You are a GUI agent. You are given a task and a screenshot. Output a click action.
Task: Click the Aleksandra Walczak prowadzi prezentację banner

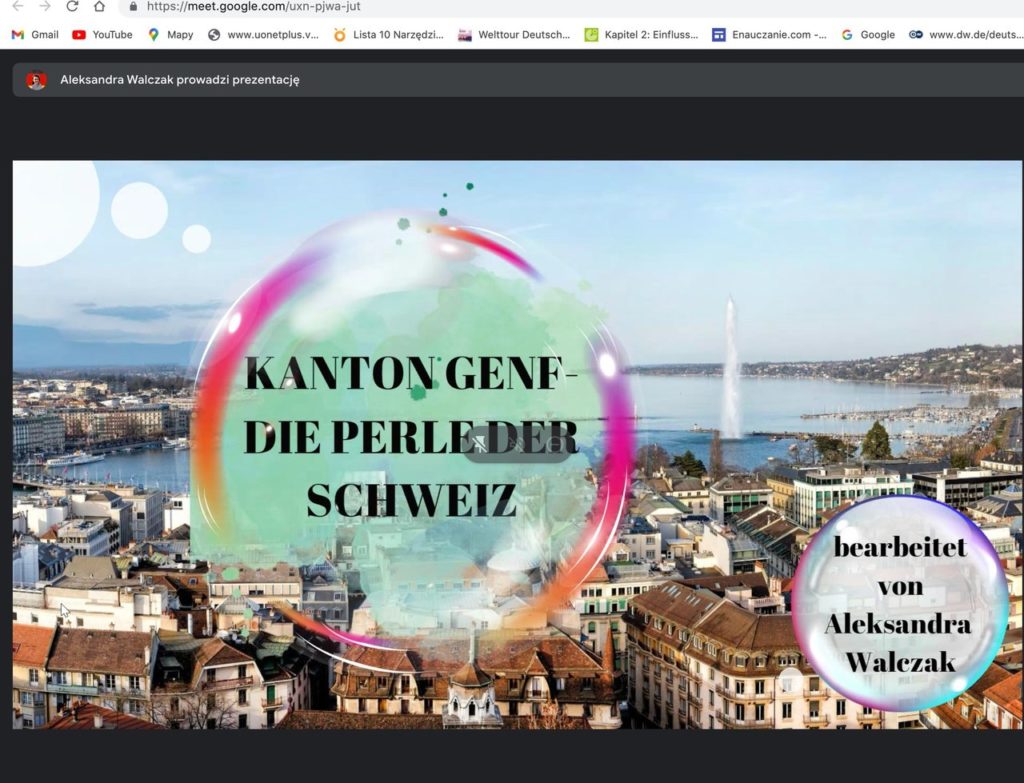(180, 80)
